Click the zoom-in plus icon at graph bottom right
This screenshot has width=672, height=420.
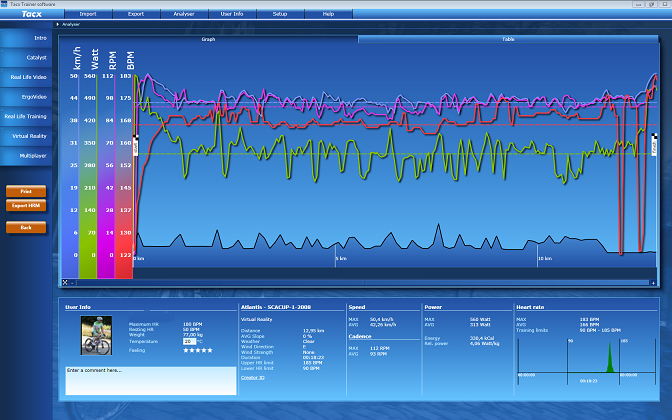pos(652,283)
